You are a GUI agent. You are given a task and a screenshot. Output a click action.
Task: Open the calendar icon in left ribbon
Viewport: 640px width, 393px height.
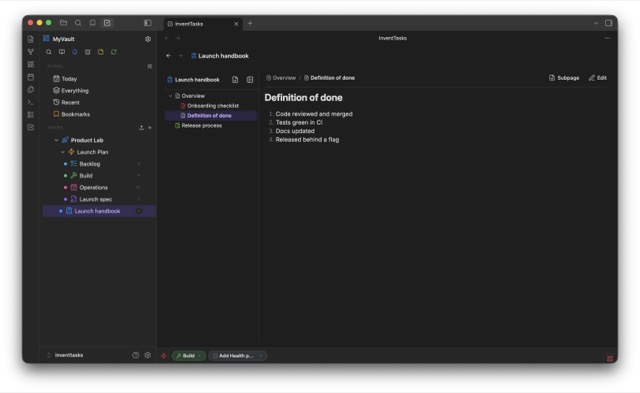point(31,77)
